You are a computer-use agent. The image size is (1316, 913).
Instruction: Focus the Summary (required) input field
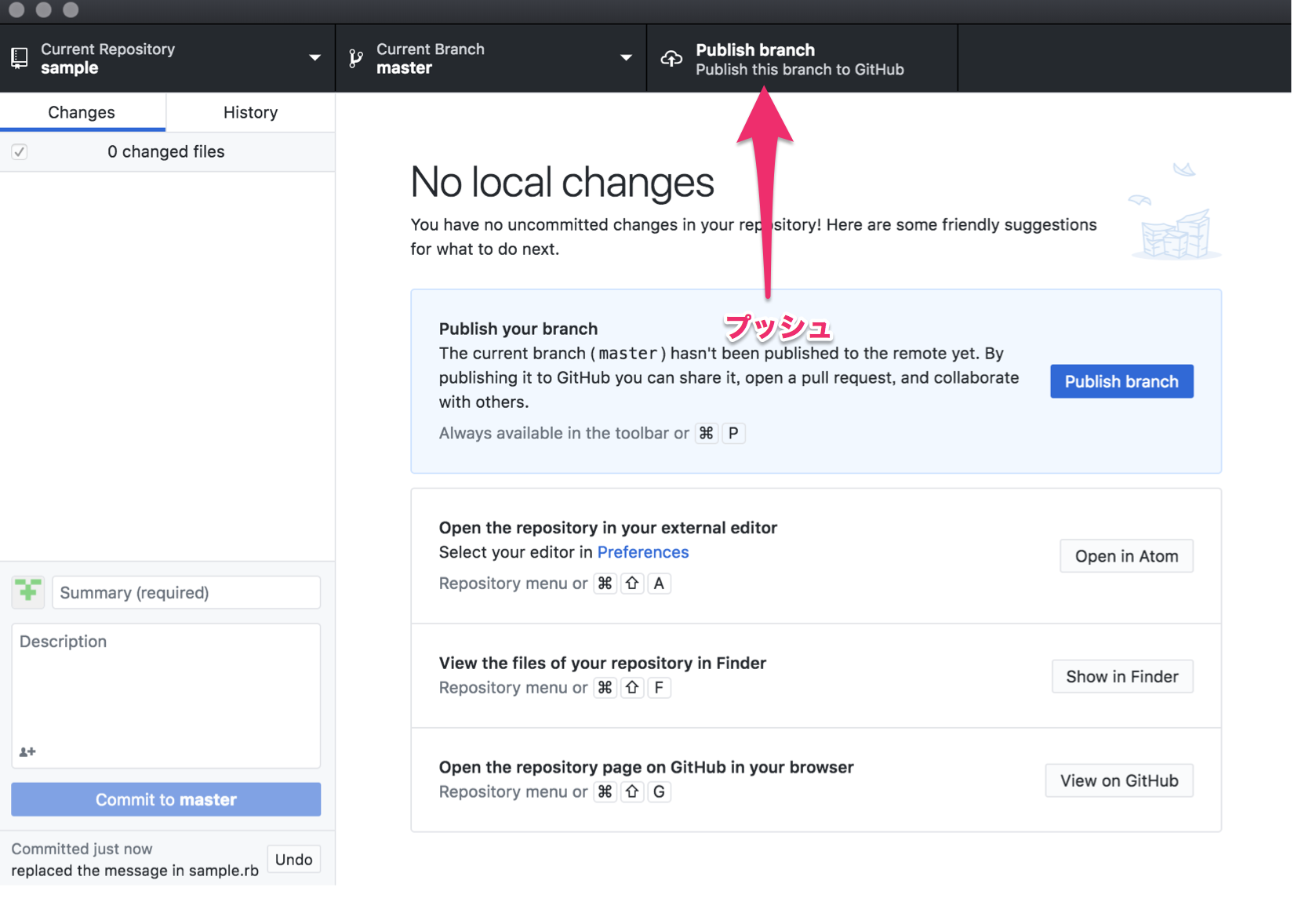(x=186, y=592)
